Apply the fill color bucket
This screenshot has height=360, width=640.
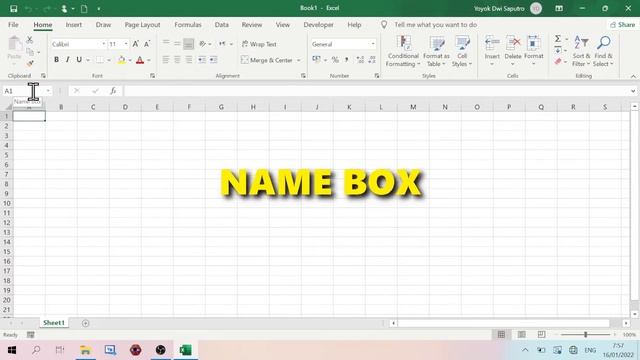pyautogui.click(x=122, y=60)
